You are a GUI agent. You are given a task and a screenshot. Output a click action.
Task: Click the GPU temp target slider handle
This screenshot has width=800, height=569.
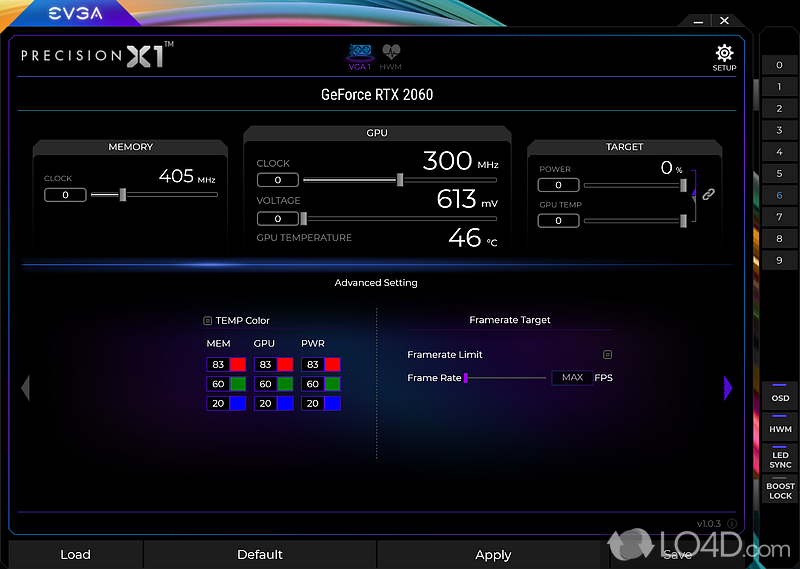[x=683, y=220]
